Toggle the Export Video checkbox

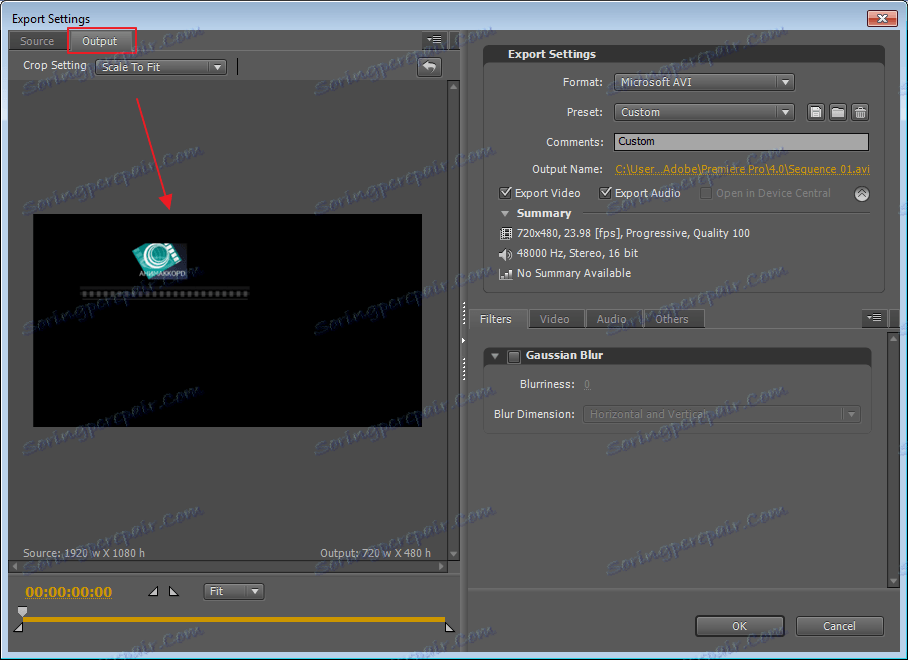tap(506, 192)
